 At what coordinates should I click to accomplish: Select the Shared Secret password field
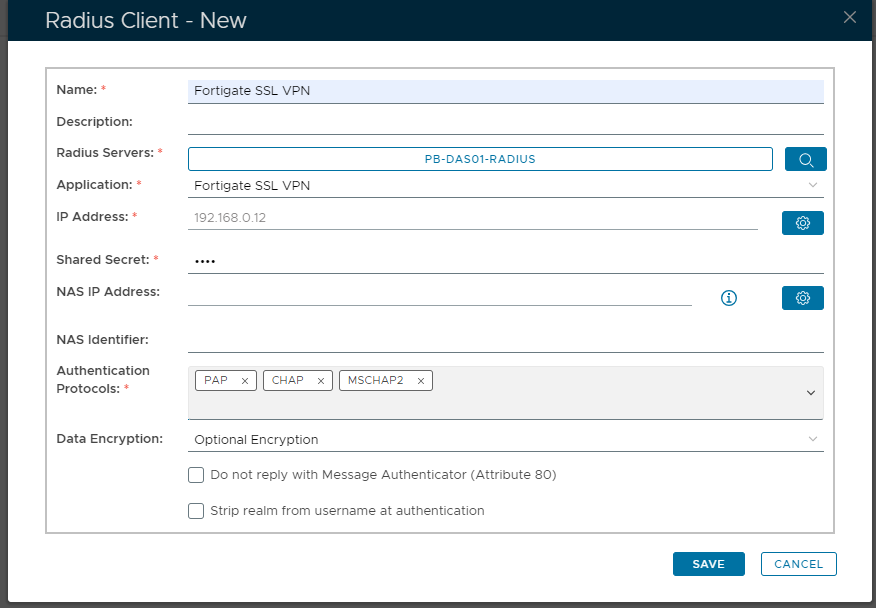tap(505, 261)
